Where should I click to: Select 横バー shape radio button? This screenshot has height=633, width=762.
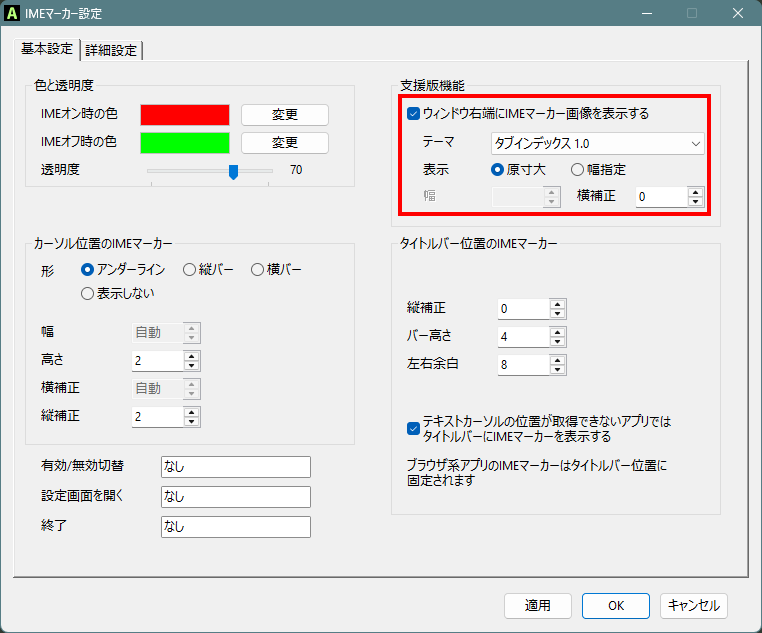257,270
